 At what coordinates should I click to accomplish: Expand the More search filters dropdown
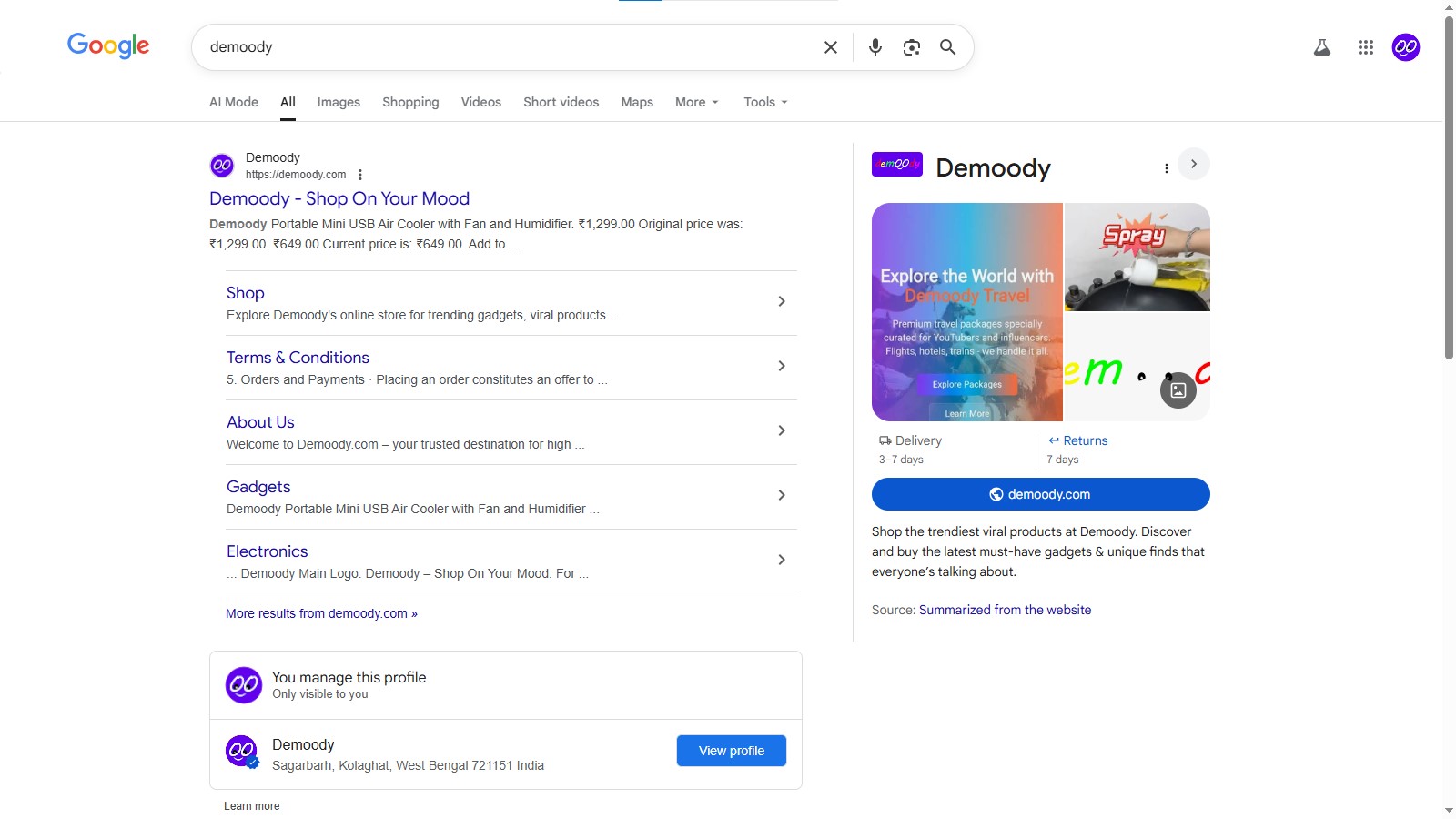pos(696,102)
